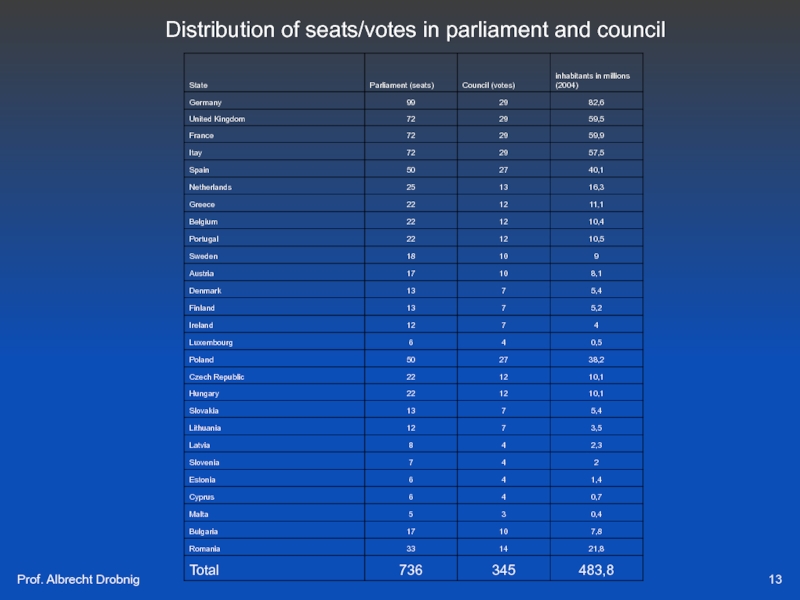Click the Council (votes) column header

[488, 85]
